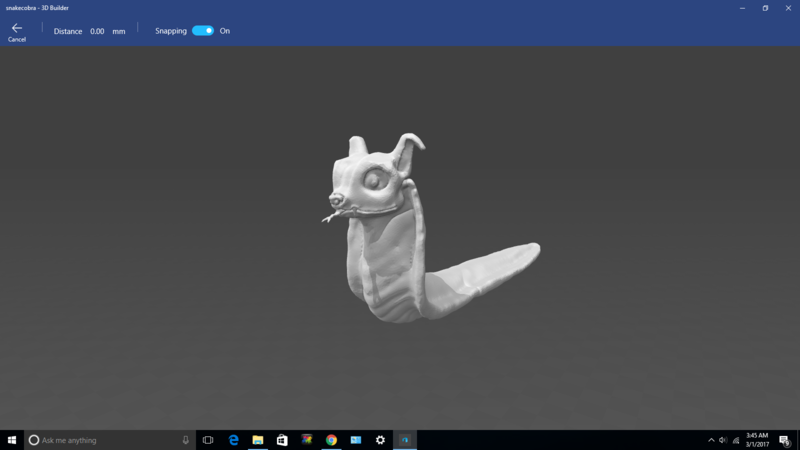Open the blue mail-like taskbar app
This screenshot has height=450, width=800.
[x=356, y=440]
